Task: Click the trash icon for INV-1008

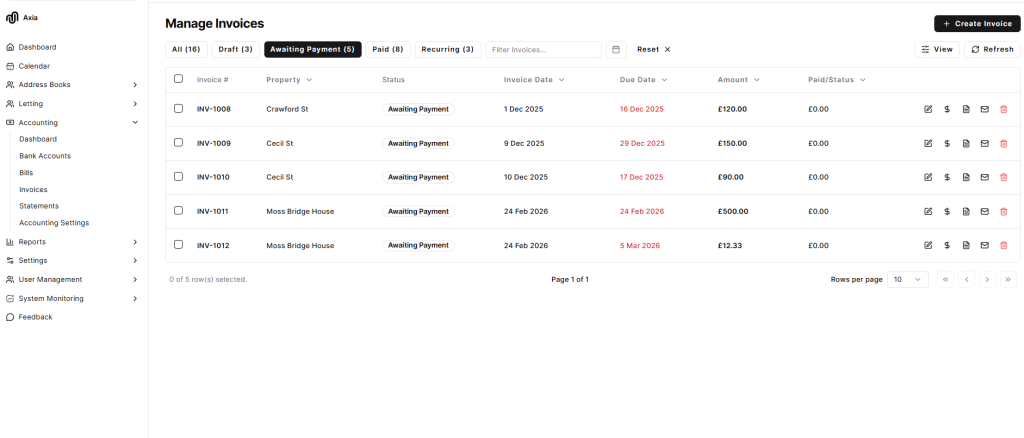Action: coord(1004,109)
